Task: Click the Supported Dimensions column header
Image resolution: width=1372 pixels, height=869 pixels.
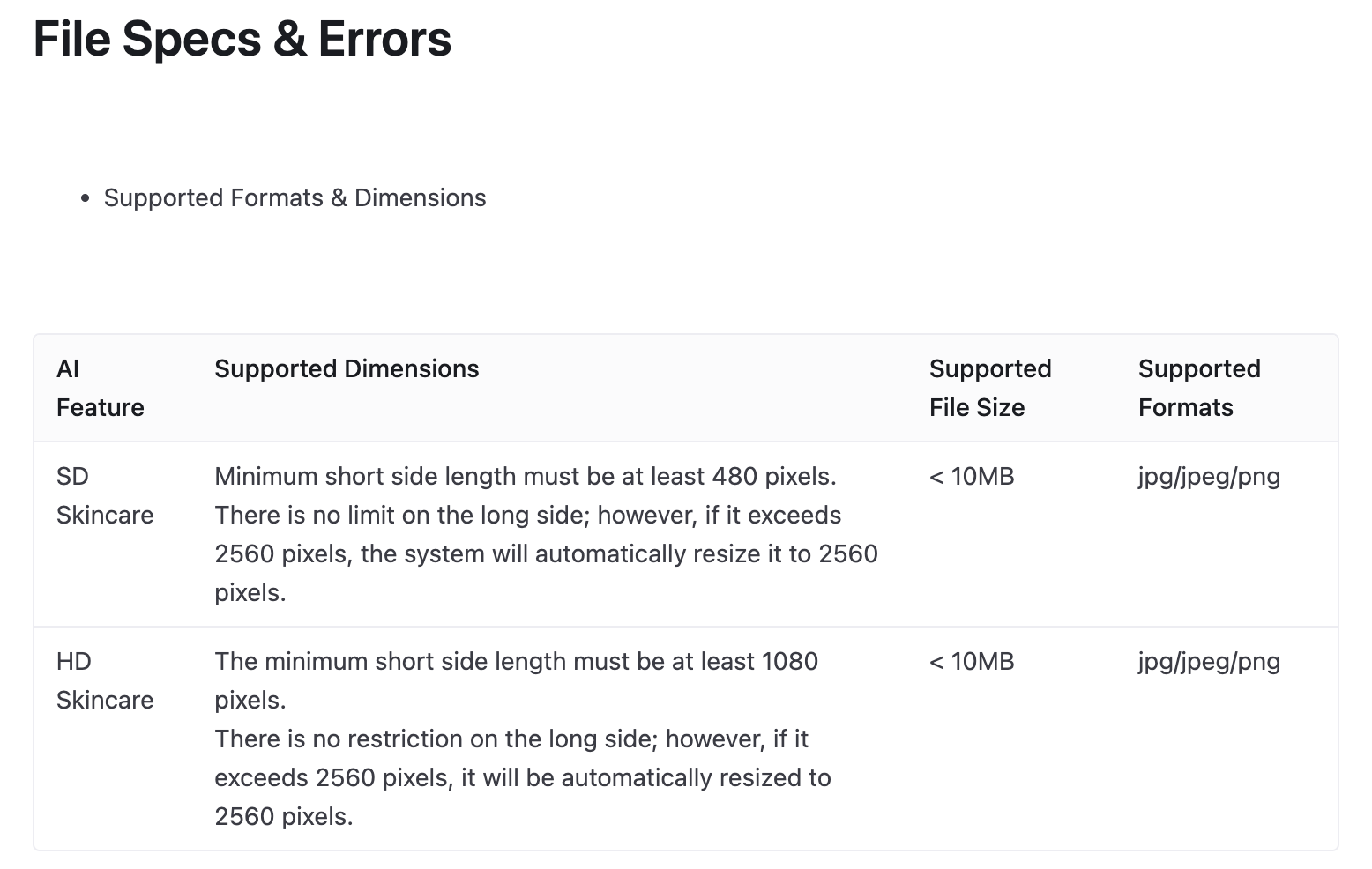Action: click(347, 368)
